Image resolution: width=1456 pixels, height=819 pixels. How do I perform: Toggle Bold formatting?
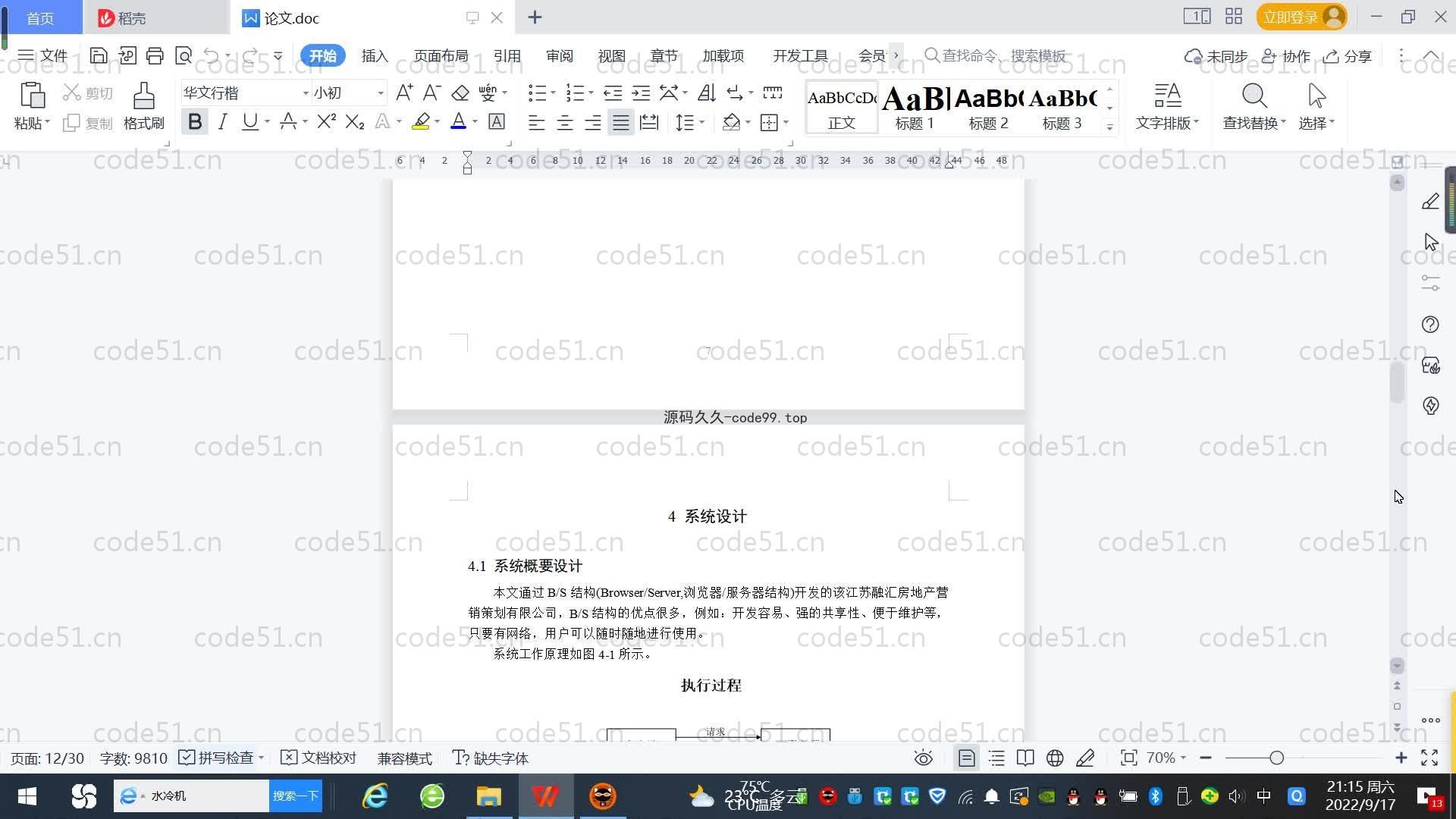tap(195, 121)
